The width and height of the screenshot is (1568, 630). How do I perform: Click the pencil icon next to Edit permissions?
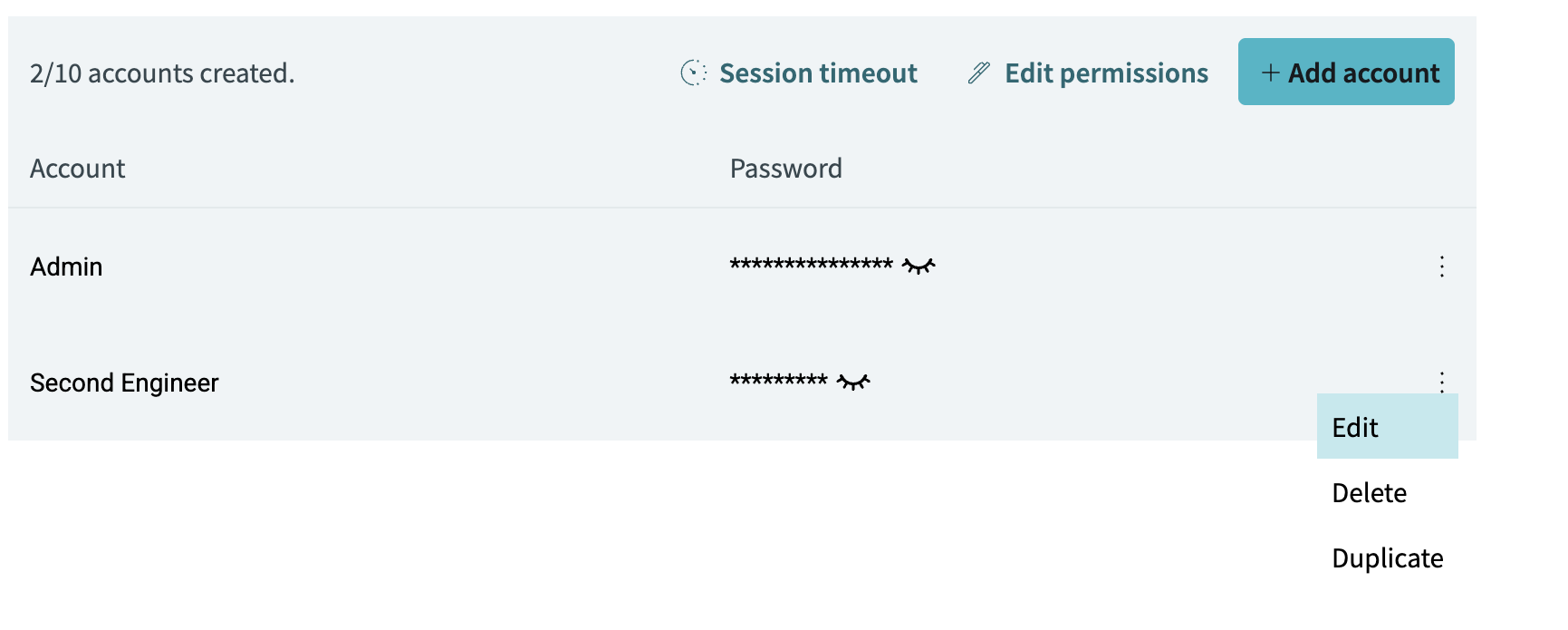pos(978,73)
